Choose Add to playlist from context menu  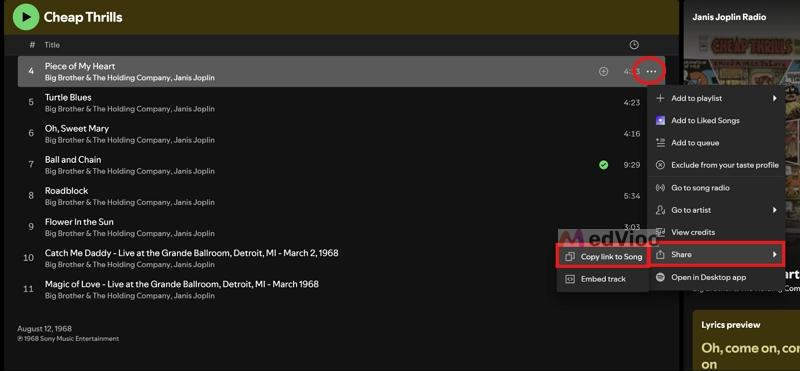716,98
